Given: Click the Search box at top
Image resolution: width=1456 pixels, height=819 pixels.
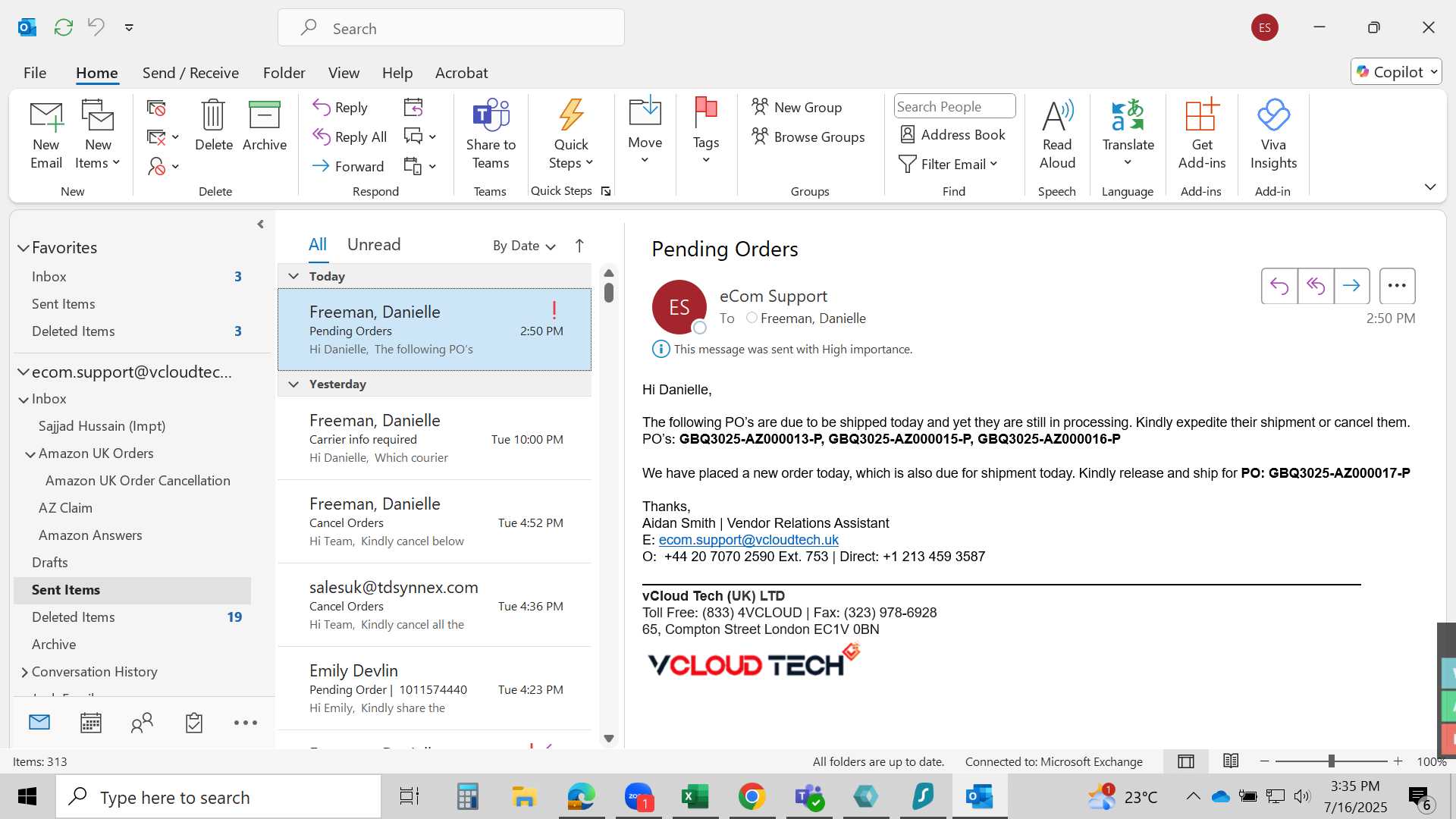Looking at the screenshot, I should [x=451, y=28].
